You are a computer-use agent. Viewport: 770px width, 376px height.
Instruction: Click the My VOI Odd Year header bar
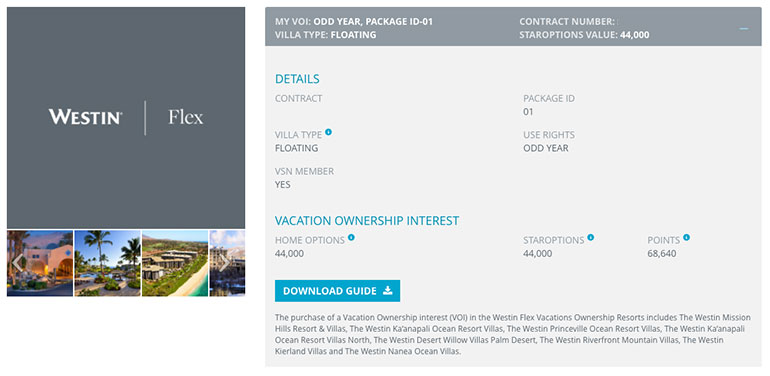[x=513, y=27]
